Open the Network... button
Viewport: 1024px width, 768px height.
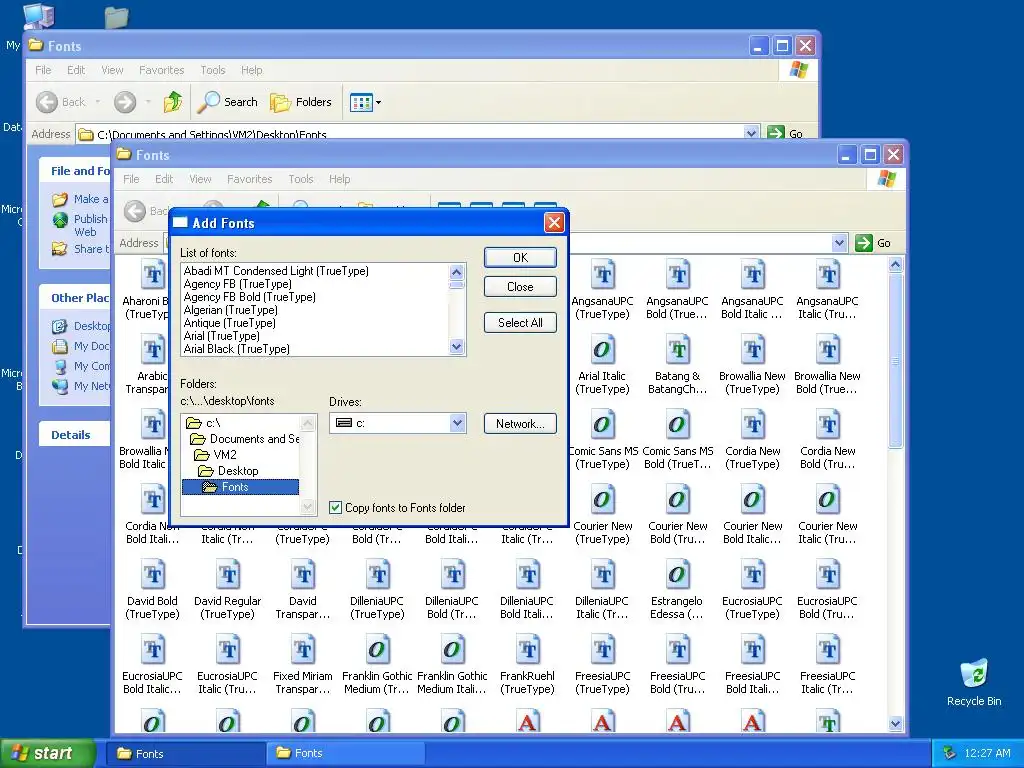520,424
